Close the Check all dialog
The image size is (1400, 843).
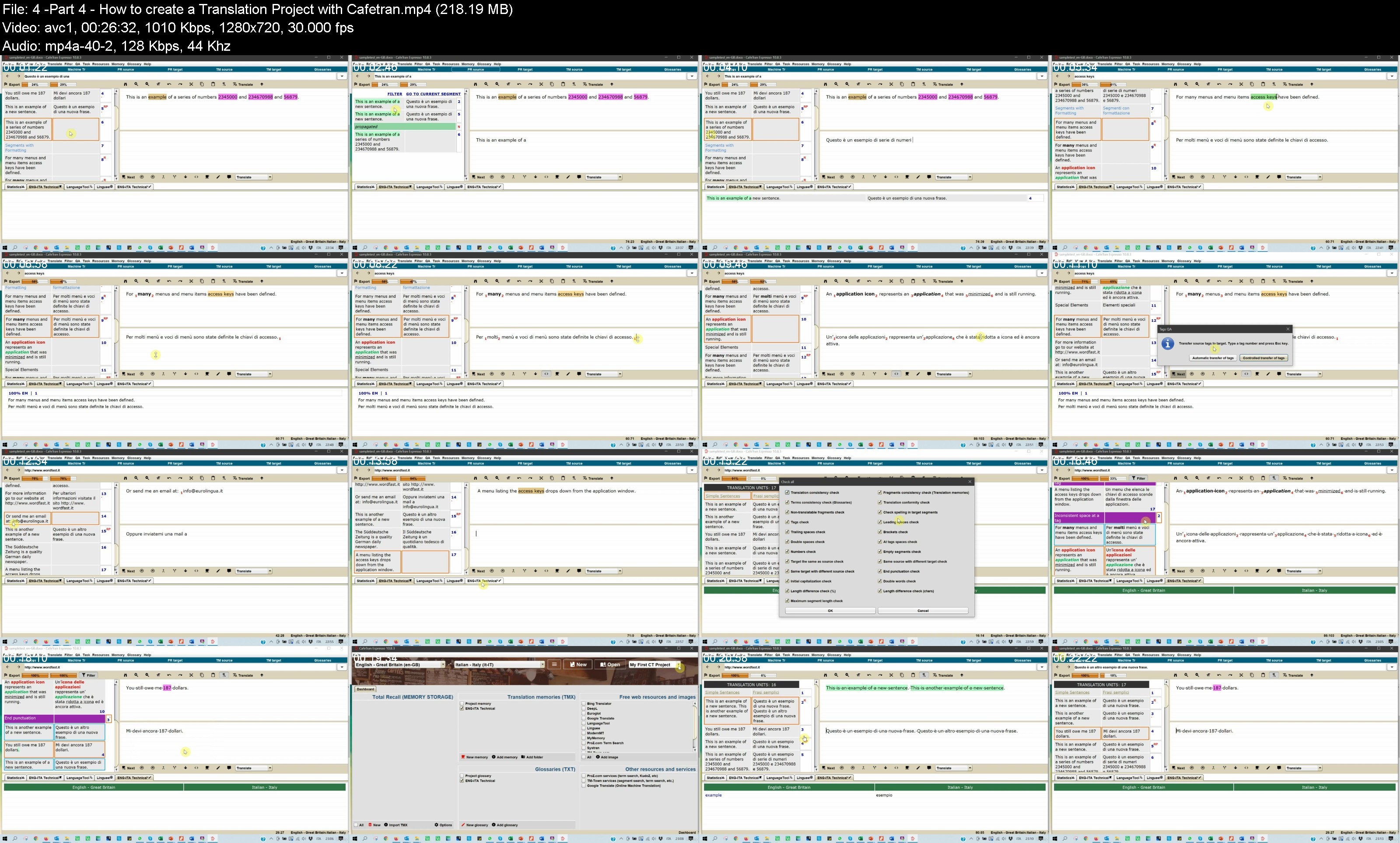pyautogui.click(x=969, y=482)
